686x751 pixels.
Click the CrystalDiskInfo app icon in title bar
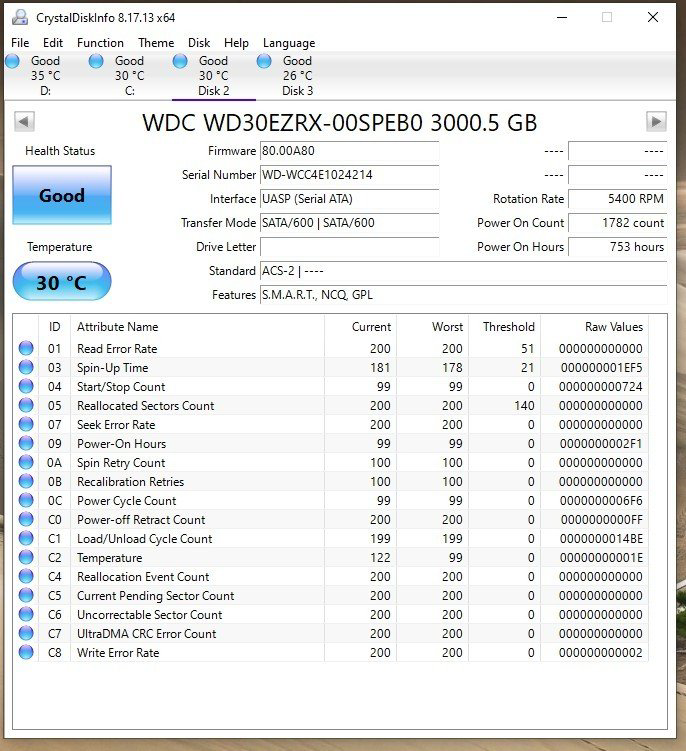pyautogui.click(x=20, y=17)
